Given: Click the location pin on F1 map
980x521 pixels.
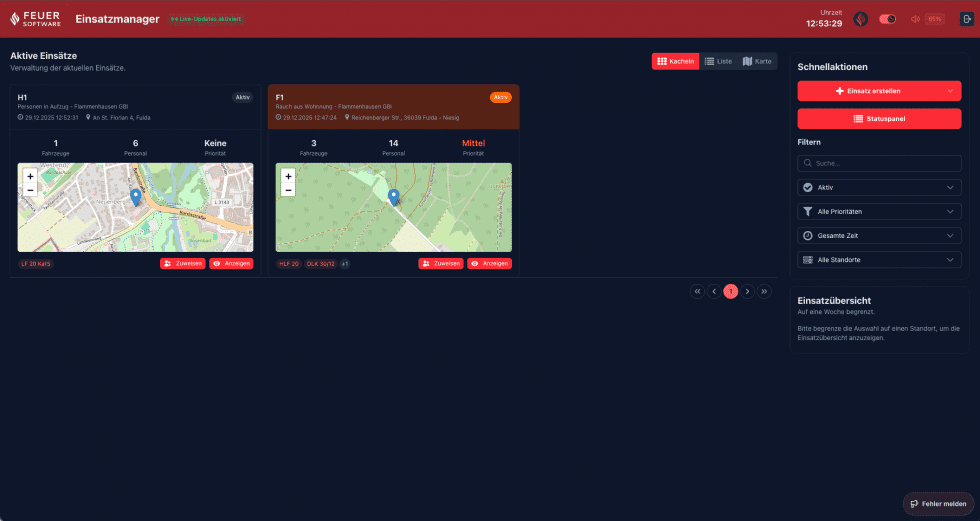Looking at the screenshot, I should 394,197.
